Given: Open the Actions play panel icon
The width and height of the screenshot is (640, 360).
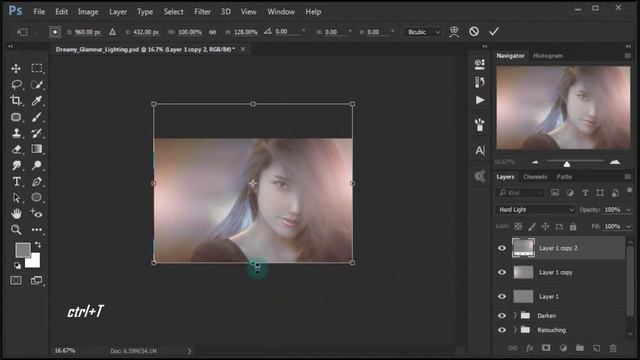Looking at the screenshot, I should click(x=480, y=100).
